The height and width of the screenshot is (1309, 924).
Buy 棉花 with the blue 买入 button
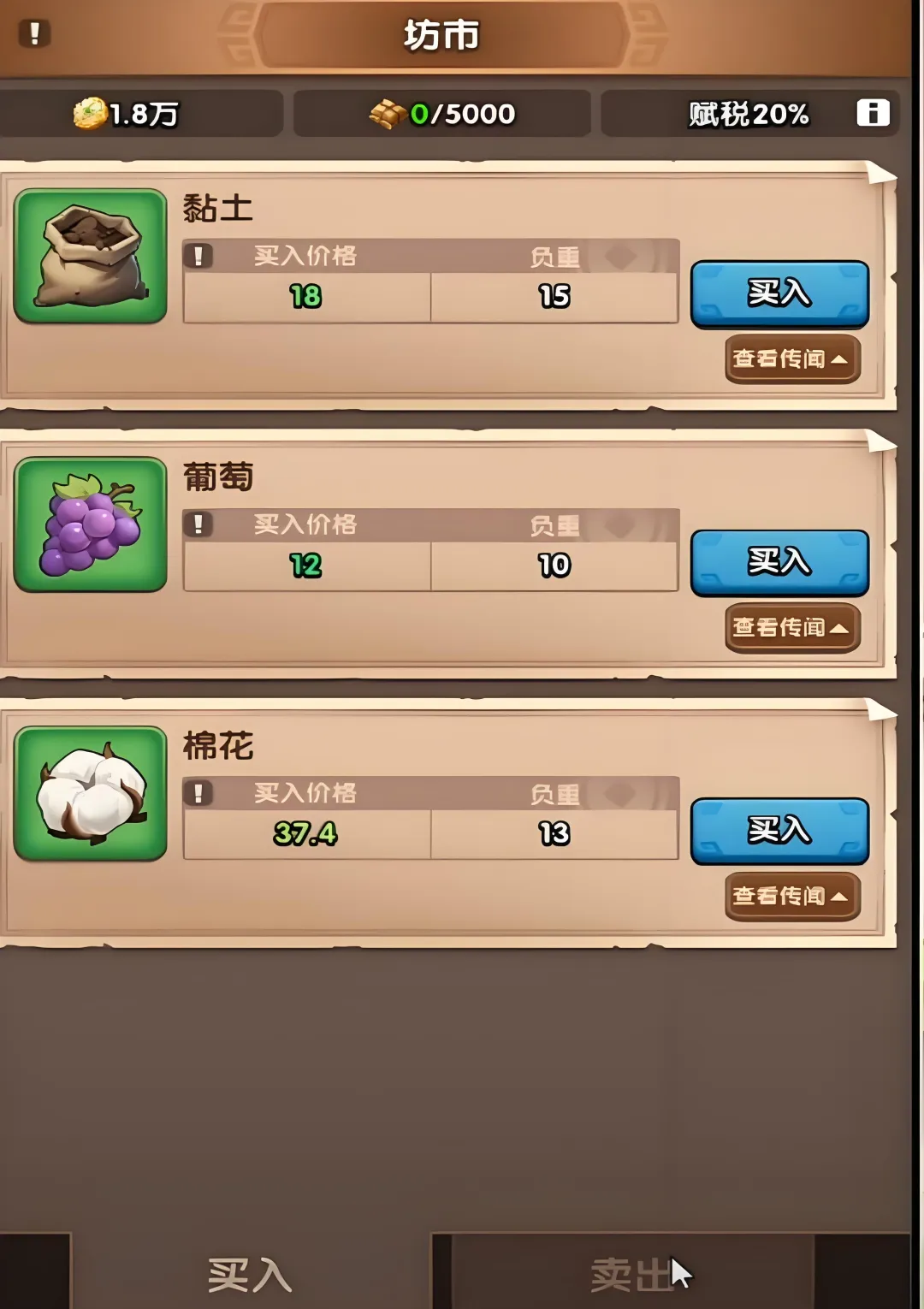click(779, 832)
